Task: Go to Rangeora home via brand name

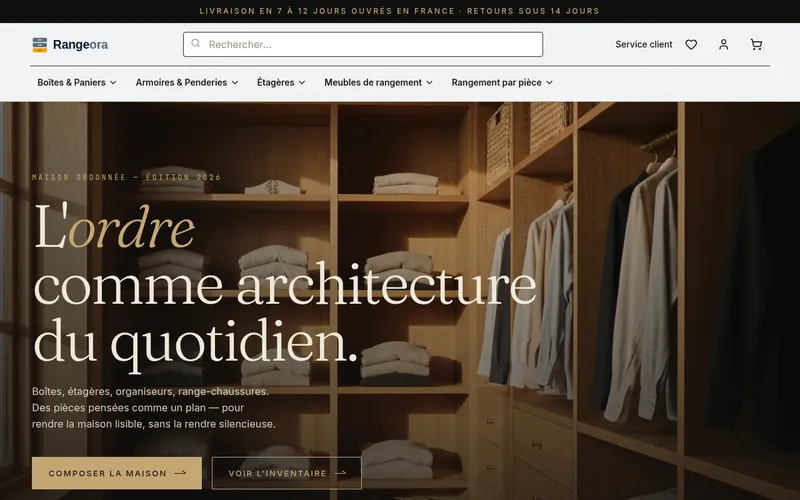Action: point(80,45)
